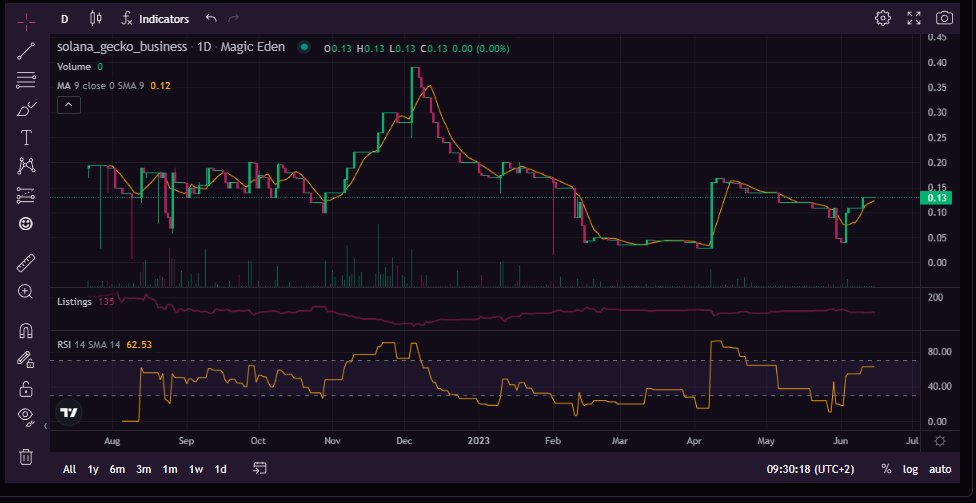Open the candlestick chart style selector

click(x=95, y=19)
